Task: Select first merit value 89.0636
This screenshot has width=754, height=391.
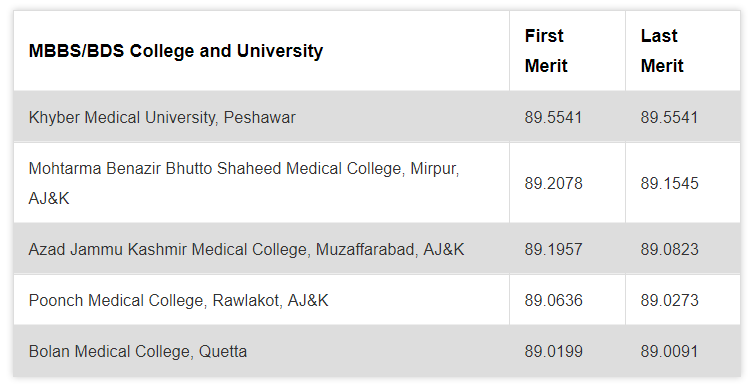Action: click(553, 301)
